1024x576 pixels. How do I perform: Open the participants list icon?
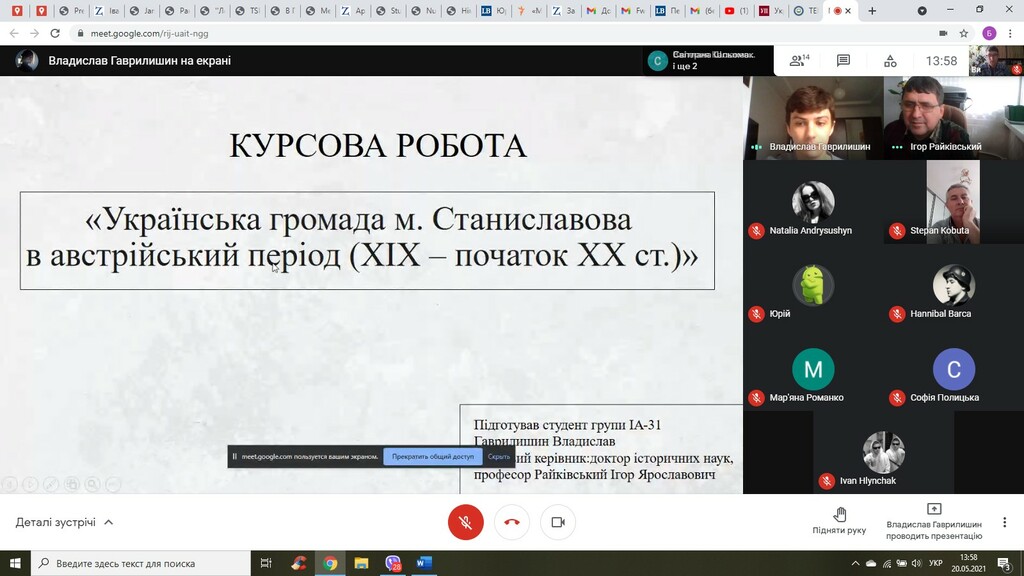(x=798, y=61)
